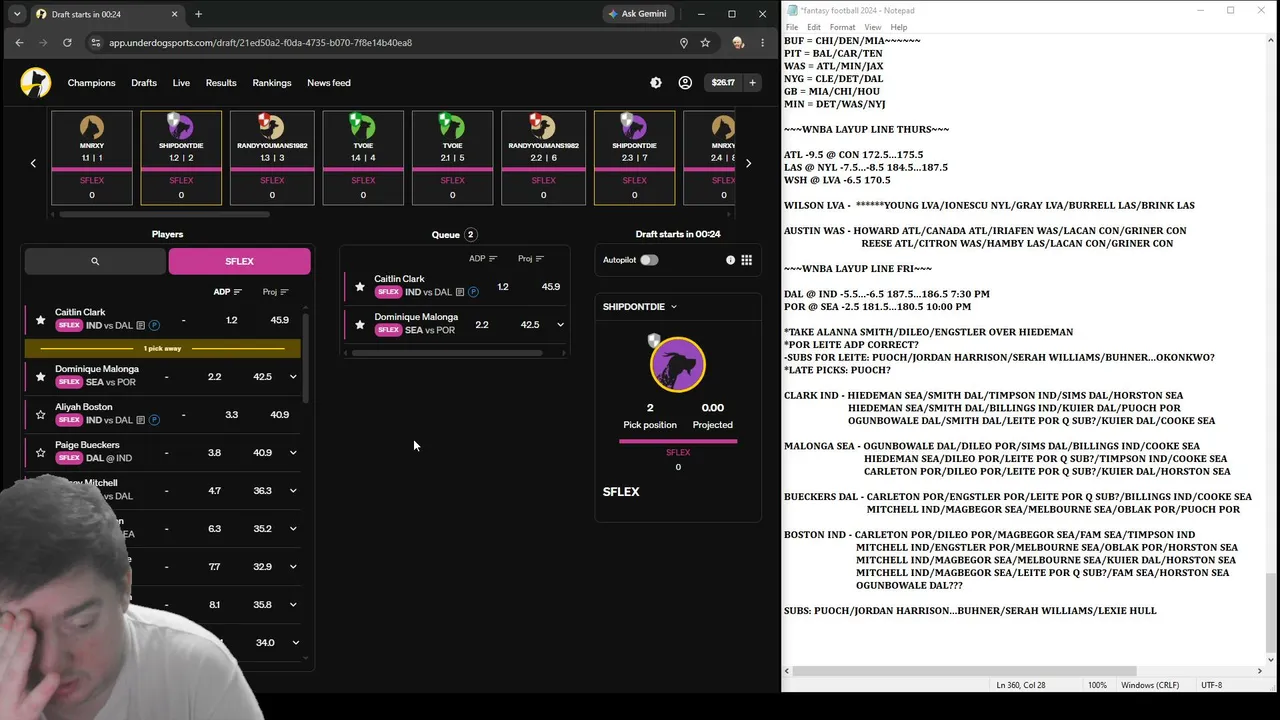Click the Rankings link
This screenshot has width=1280, height=720.
272,83
